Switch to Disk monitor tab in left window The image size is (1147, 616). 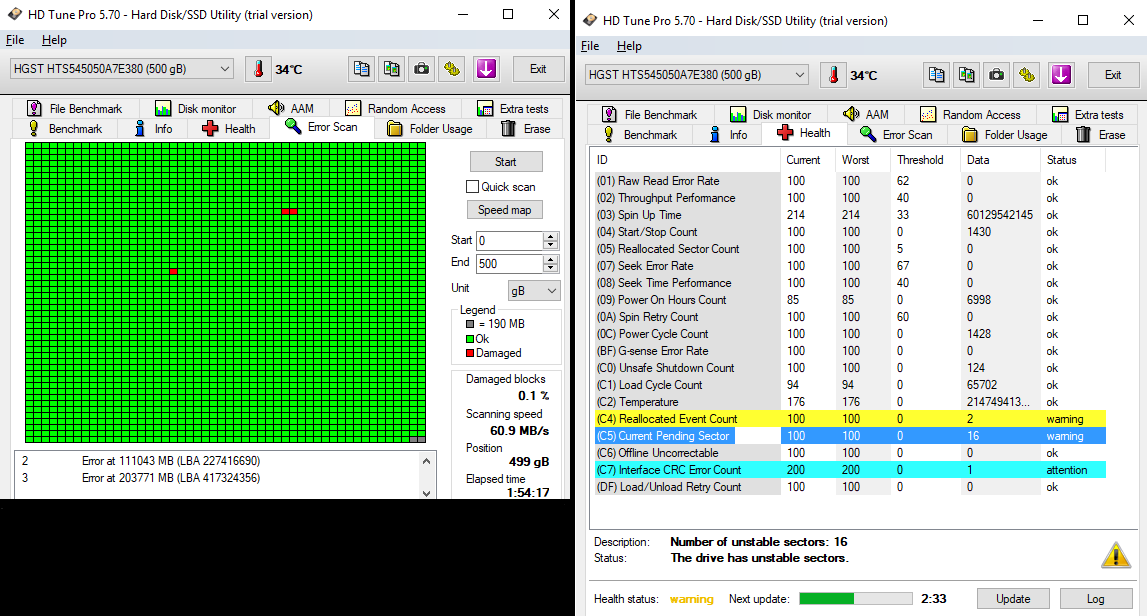coord(195,108)
